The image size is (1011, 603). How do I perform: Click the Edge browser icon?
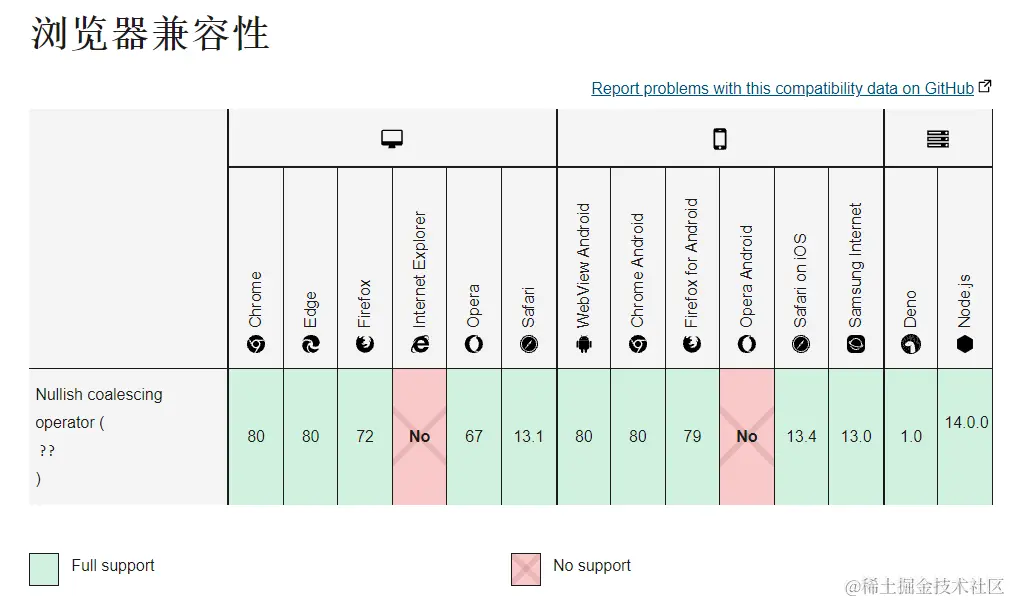[x=310, y=344]
